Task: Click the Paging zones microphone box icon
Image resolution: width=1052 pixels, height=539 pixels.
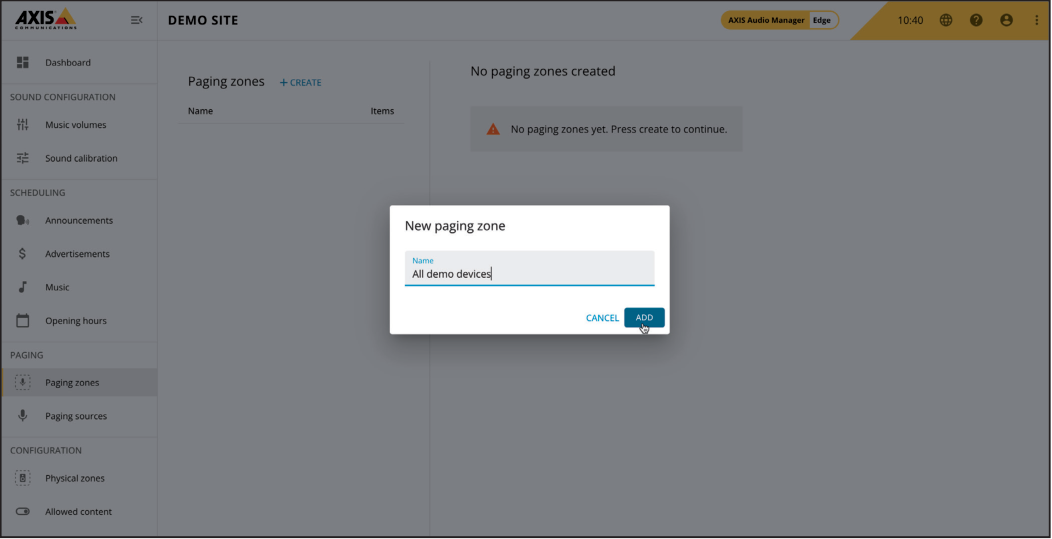Action: pyautogui.click(x=23, y=383)
